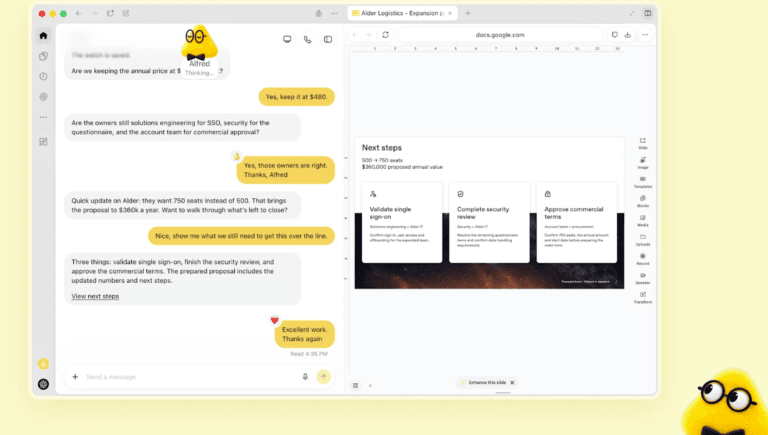
Task: Open Speaker in the right toolbar
Action: point(643,278)
